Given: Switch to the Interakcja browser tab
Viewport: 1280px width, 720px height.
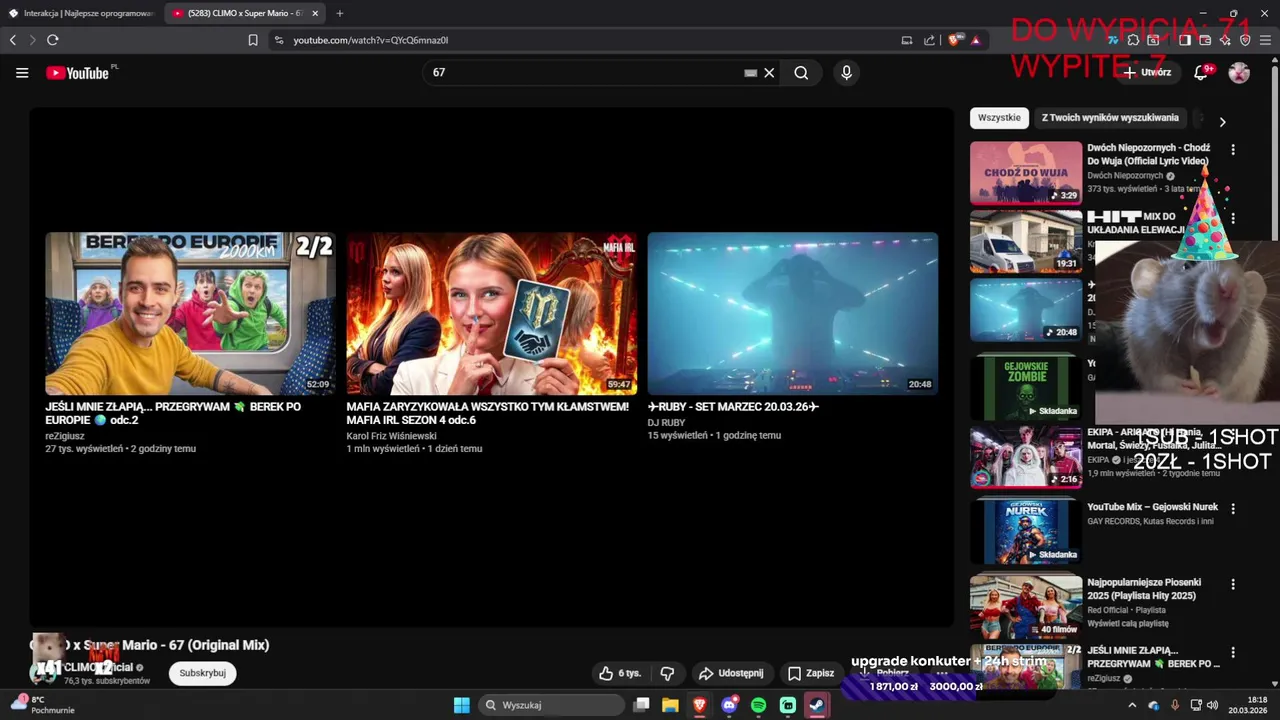Looking at the screenshot, I should click(x=81, y=13).
